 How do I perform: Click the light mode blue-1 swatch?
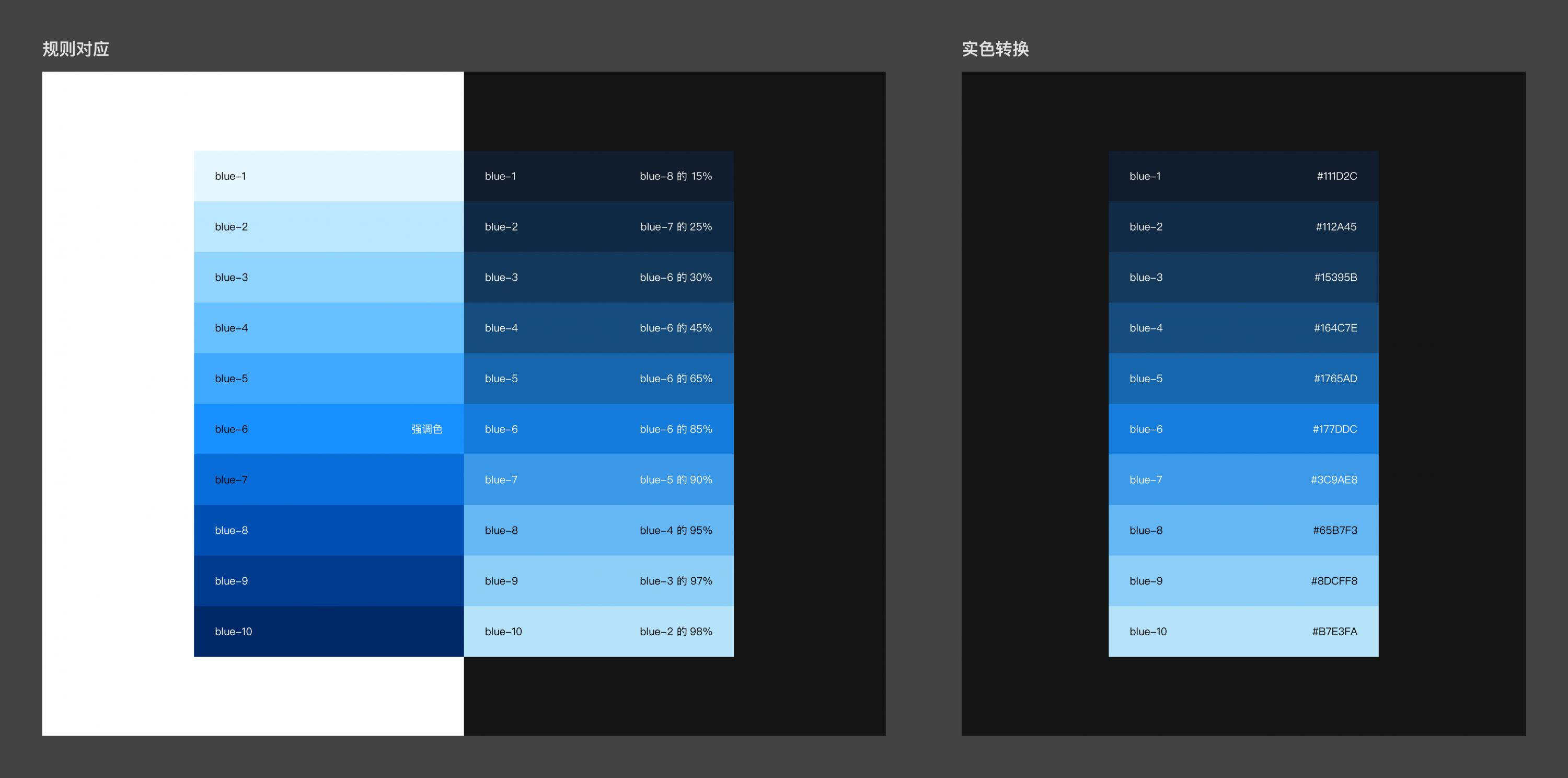click(x=329, y=176)
